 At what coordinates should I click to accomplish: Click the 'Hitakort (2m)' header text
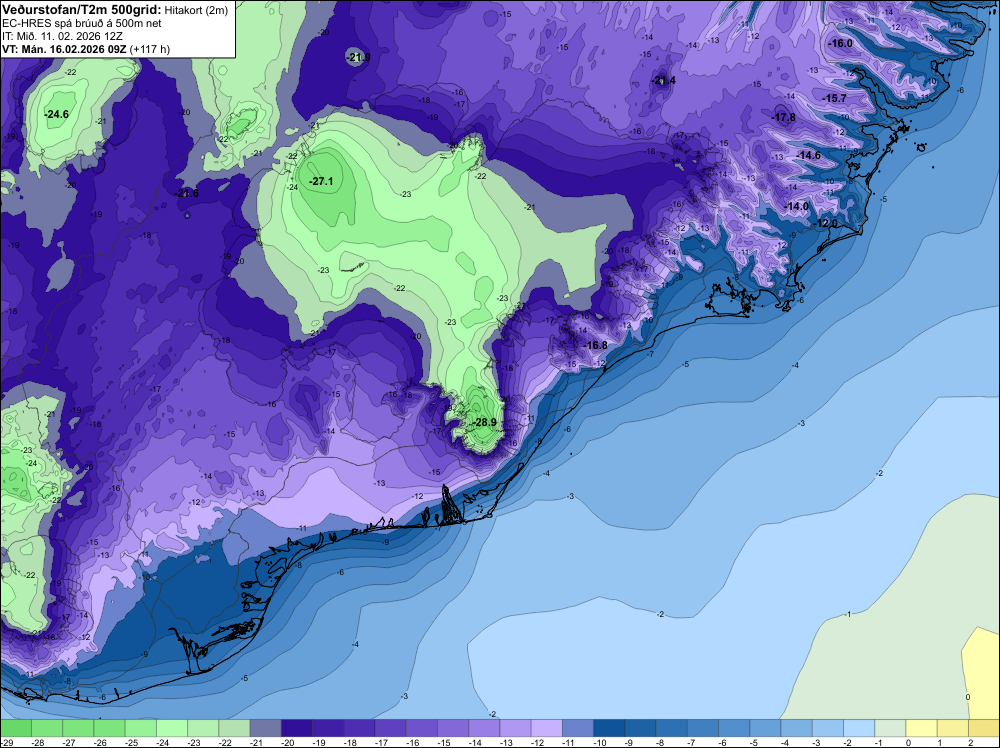[x=196, y=10]
